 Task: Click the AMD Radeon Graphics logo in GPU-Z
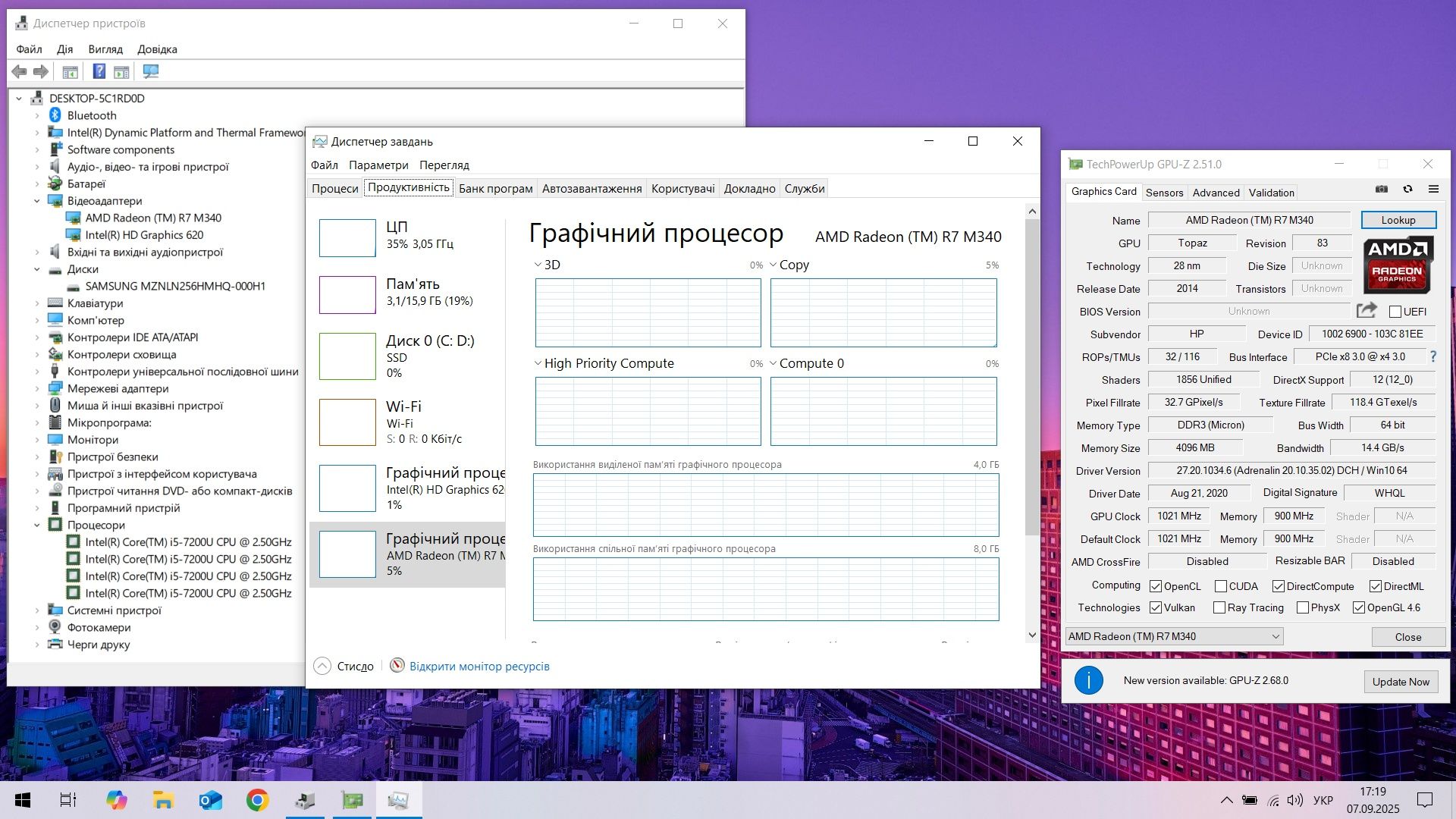click(1398, 265)
